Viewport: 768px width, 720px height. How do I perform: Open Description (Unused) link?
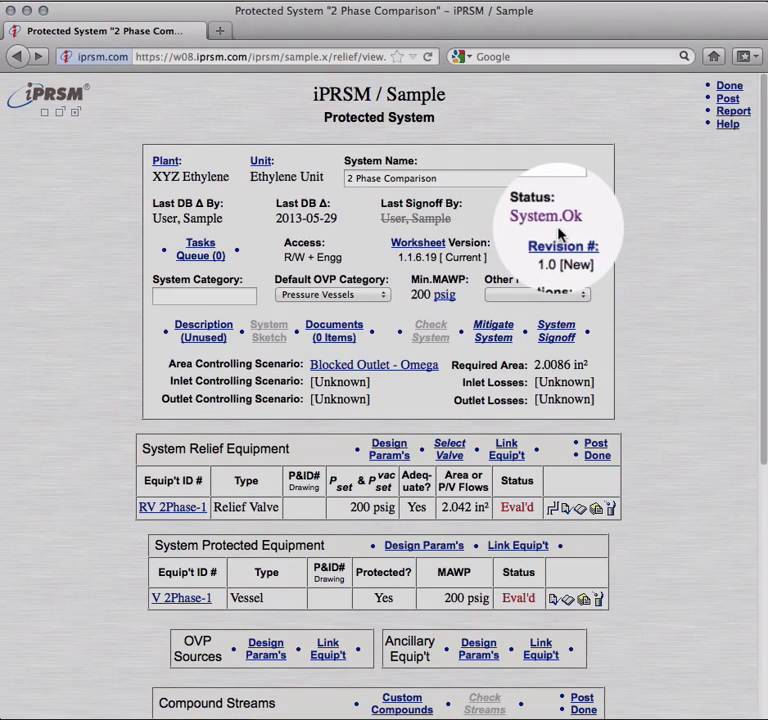[x=203, y=331]
